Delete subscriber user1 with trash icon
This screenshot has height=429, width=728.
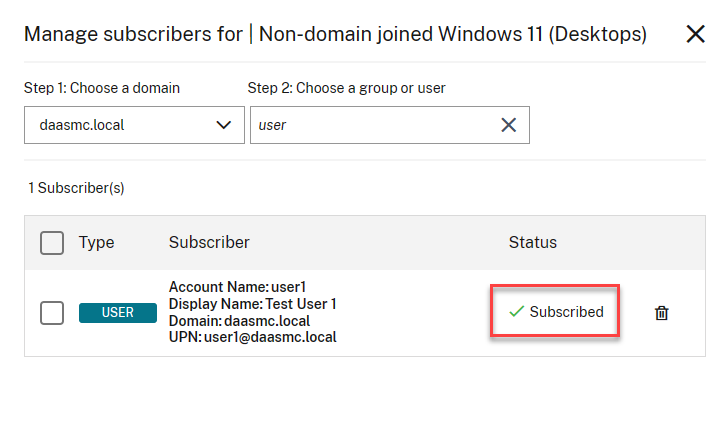[661, 313]
